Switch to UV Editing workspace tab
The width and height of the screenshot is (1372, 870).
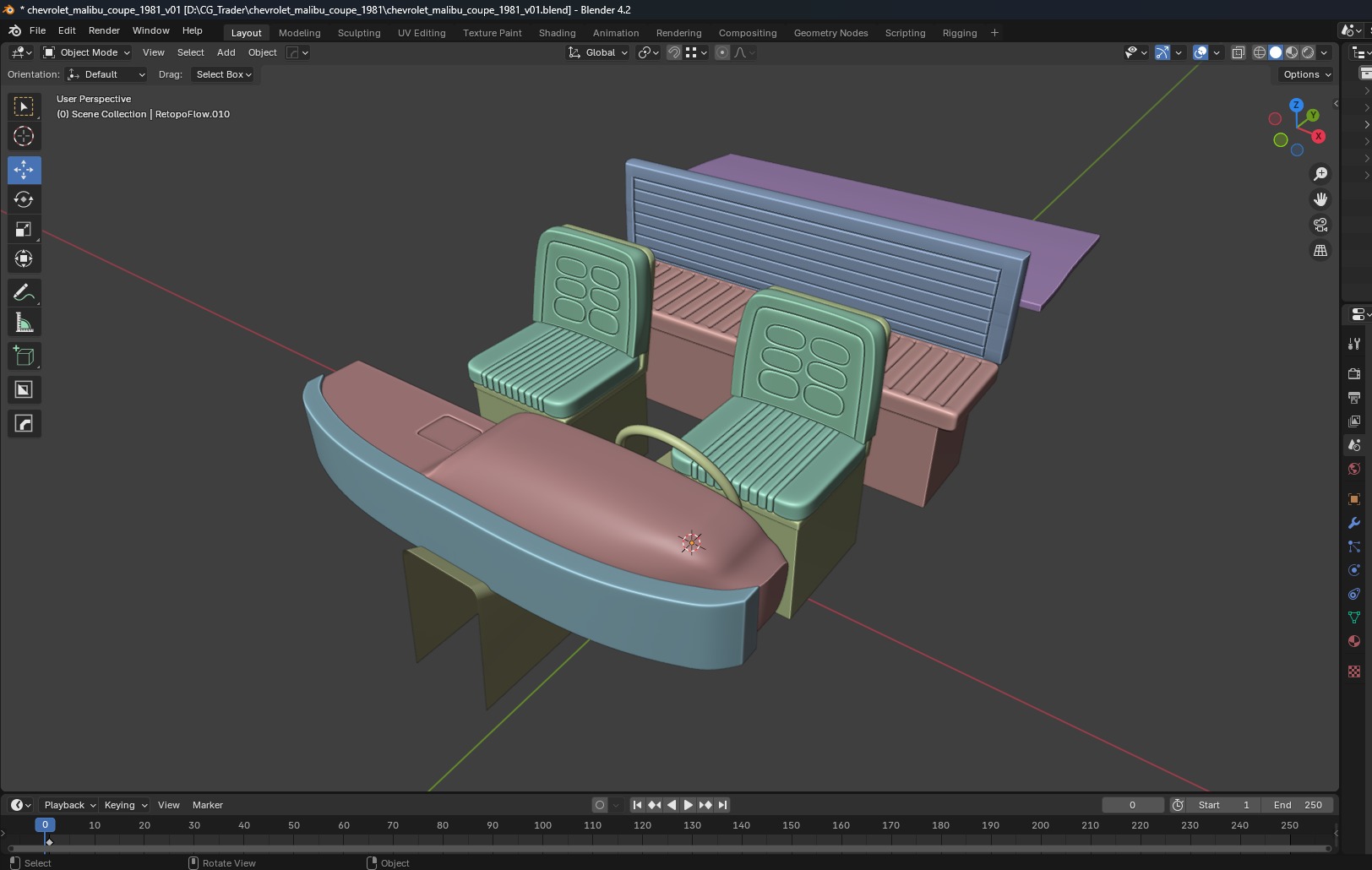(422, 33)
